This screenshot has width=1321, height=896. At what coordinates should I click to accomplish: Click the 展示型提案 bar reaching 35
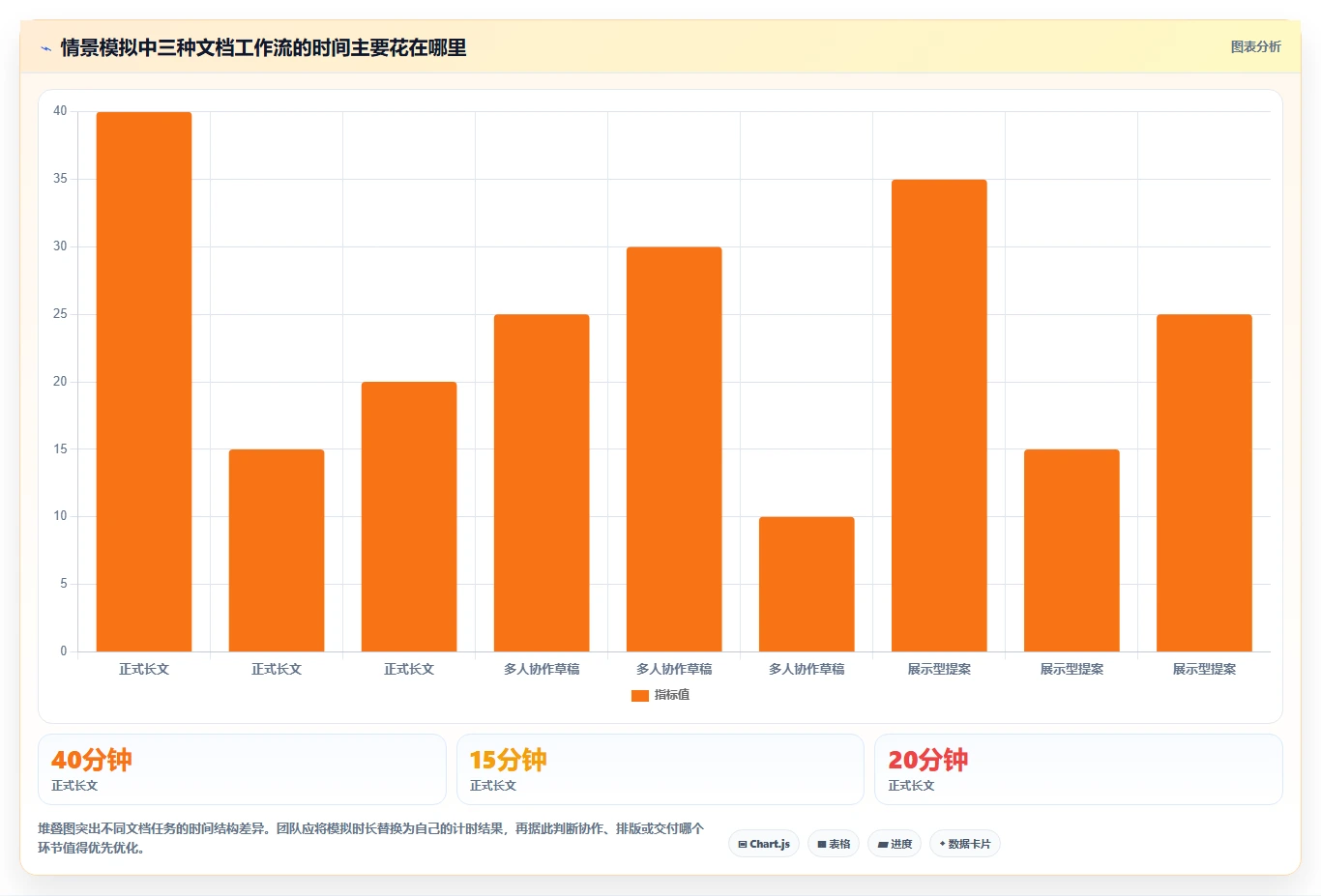pos(939,416)
